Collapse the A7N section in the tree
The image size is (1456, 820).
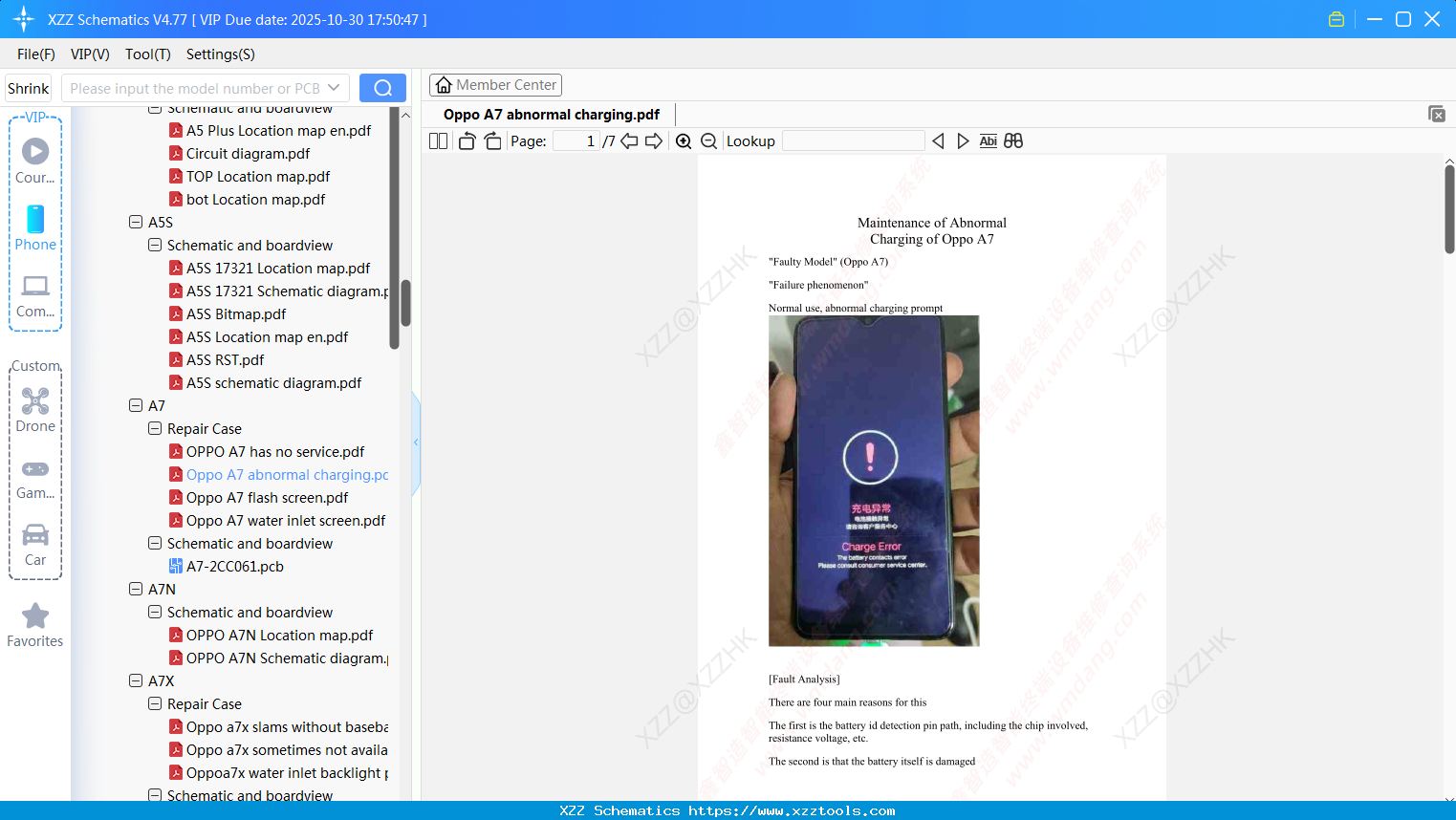coord(136,589)
